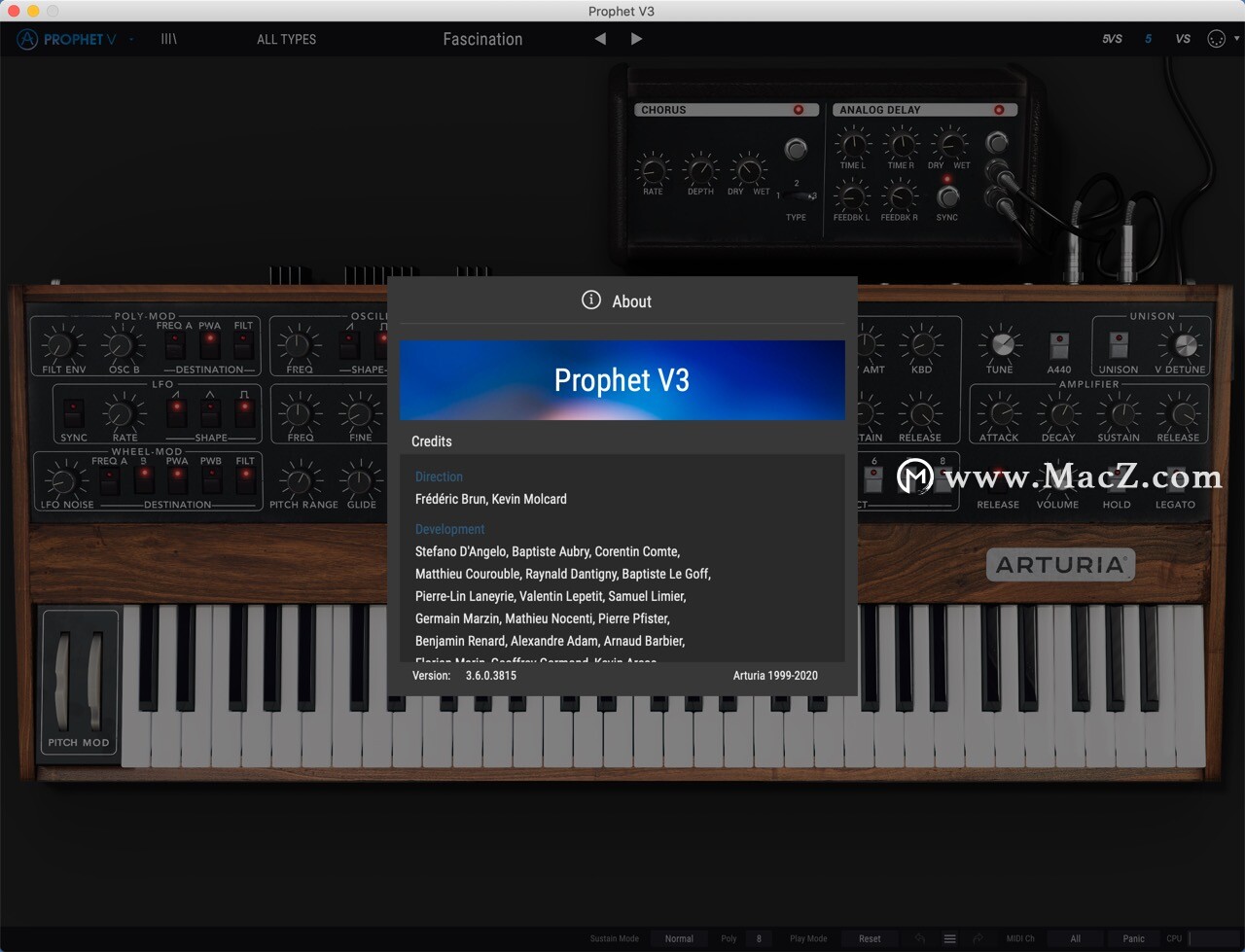Toggle the LFO triangle shape switch
1245x952 pixels.
tap(210, 412)
